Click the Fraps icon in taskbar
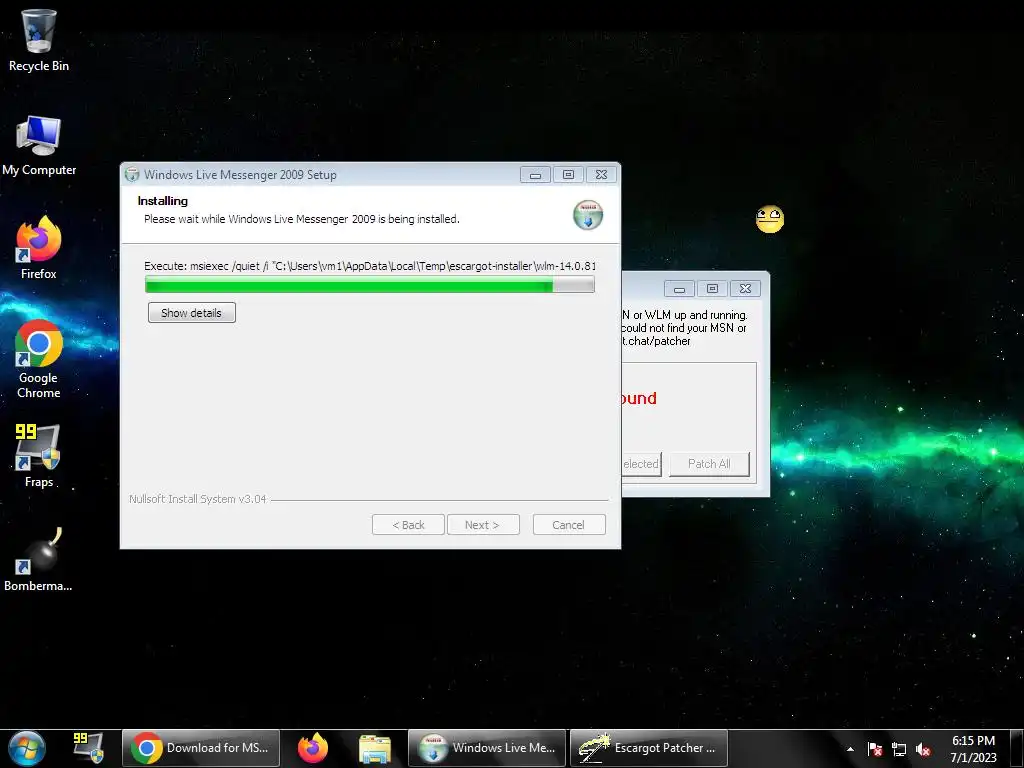The height and width of the screenshot is (768, 1024). coord(88,748)
